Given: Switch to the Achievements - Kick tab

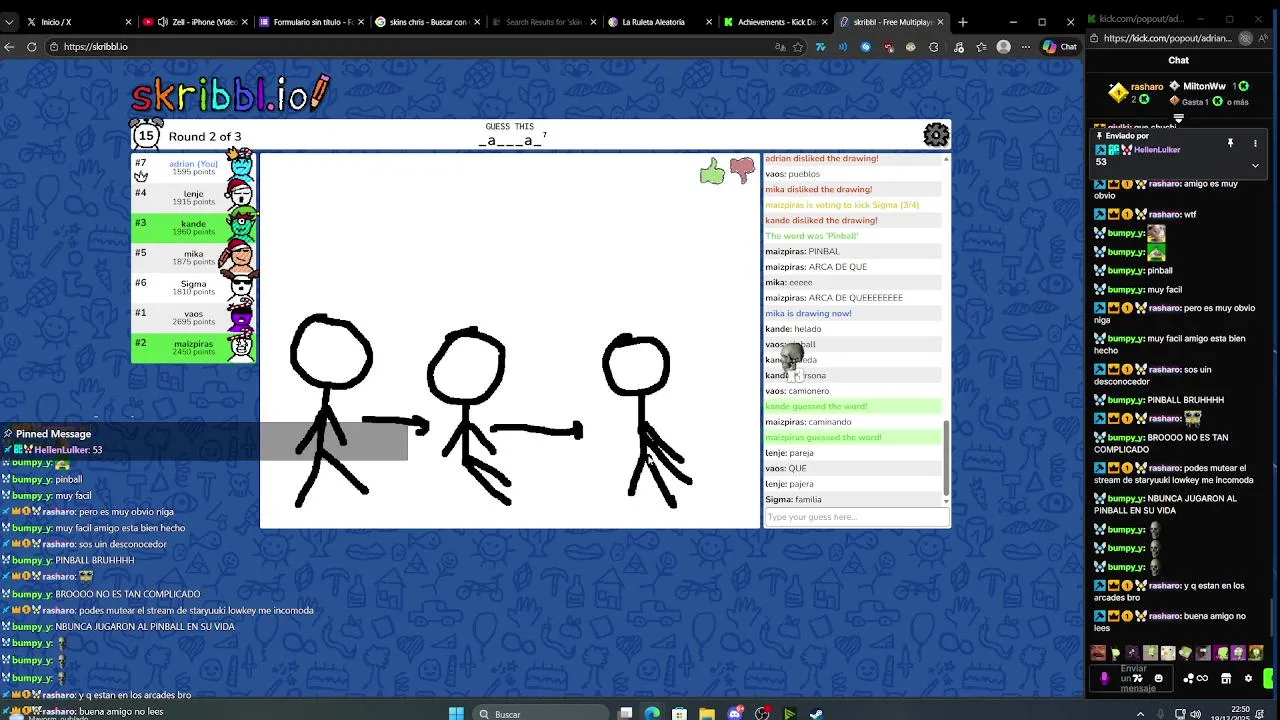Looking at the screenshot, I should pyautogui.click(x=776, y=22).
